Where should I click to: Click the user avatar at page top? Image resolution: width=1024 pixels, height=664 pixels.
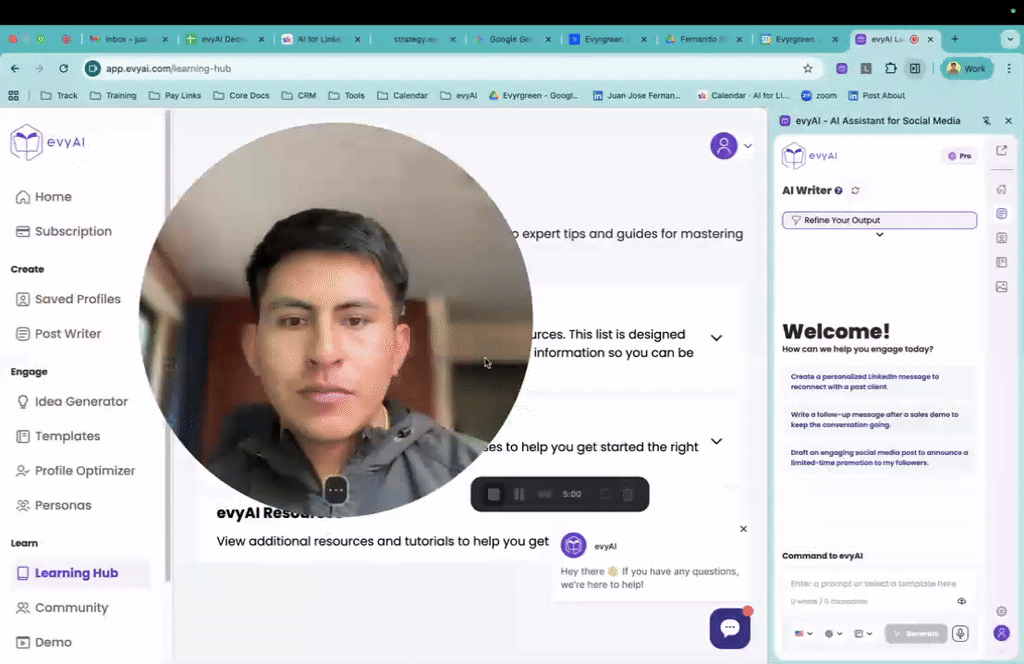pyautogui.click(x=724, y=146)
